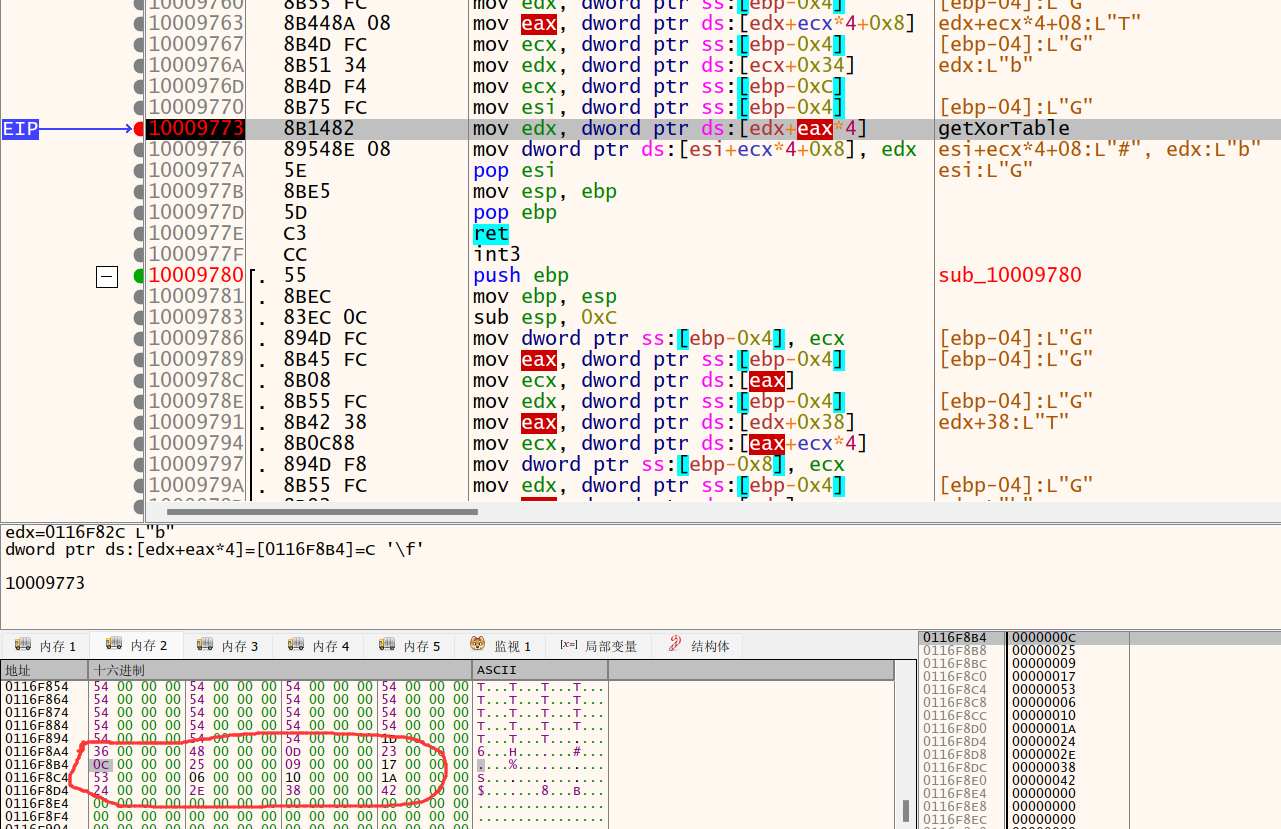Screen dimensions: 1281x829
Task: Click the getXorTable comment
Action: (x=1004, y=129)
